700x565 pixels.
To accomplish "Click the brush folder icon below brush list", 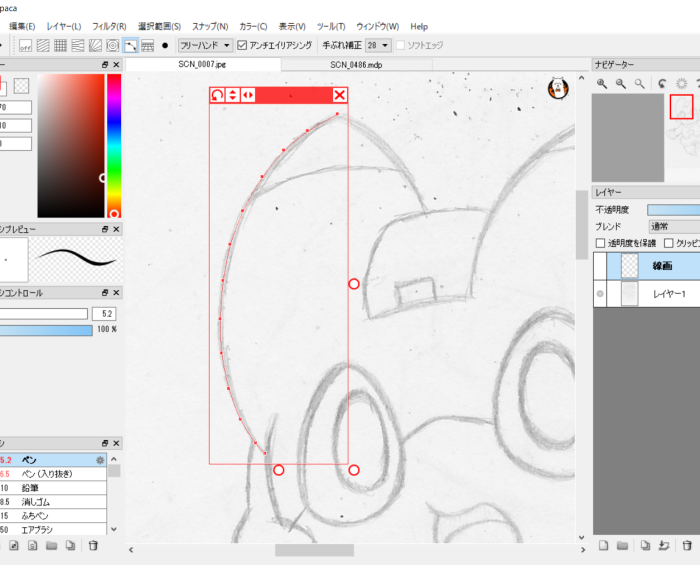I will 51,545.
